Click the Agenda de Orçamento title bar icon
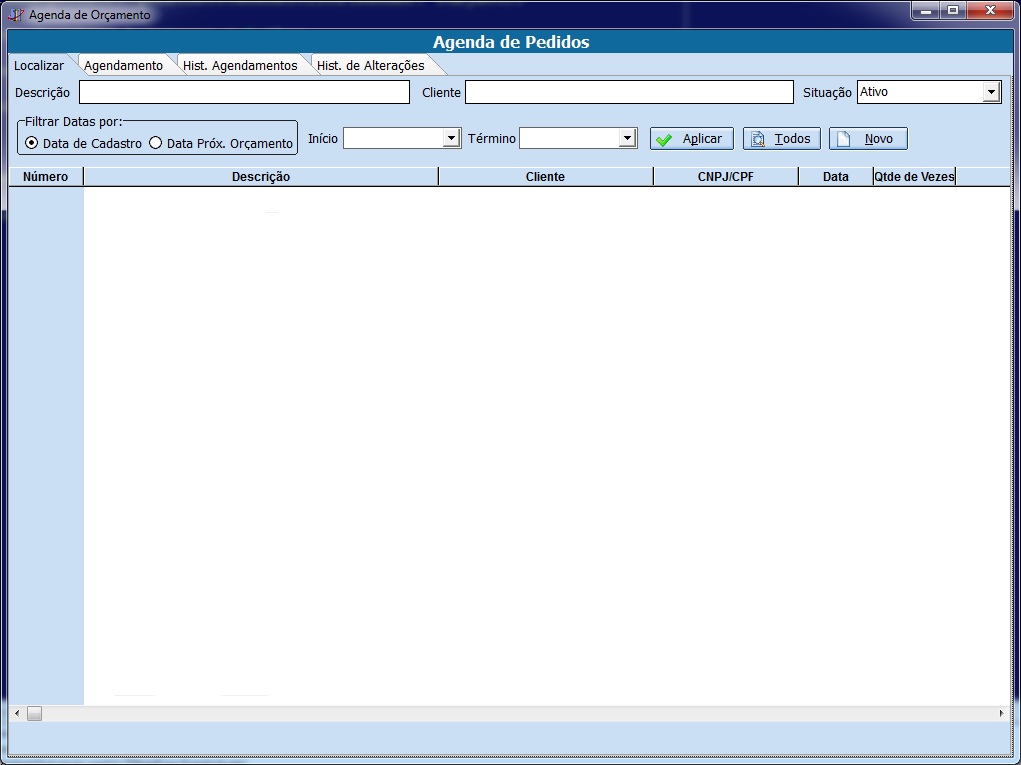Image resolution: width=1021 pixels, height=765 pixels. pos(16,14)
